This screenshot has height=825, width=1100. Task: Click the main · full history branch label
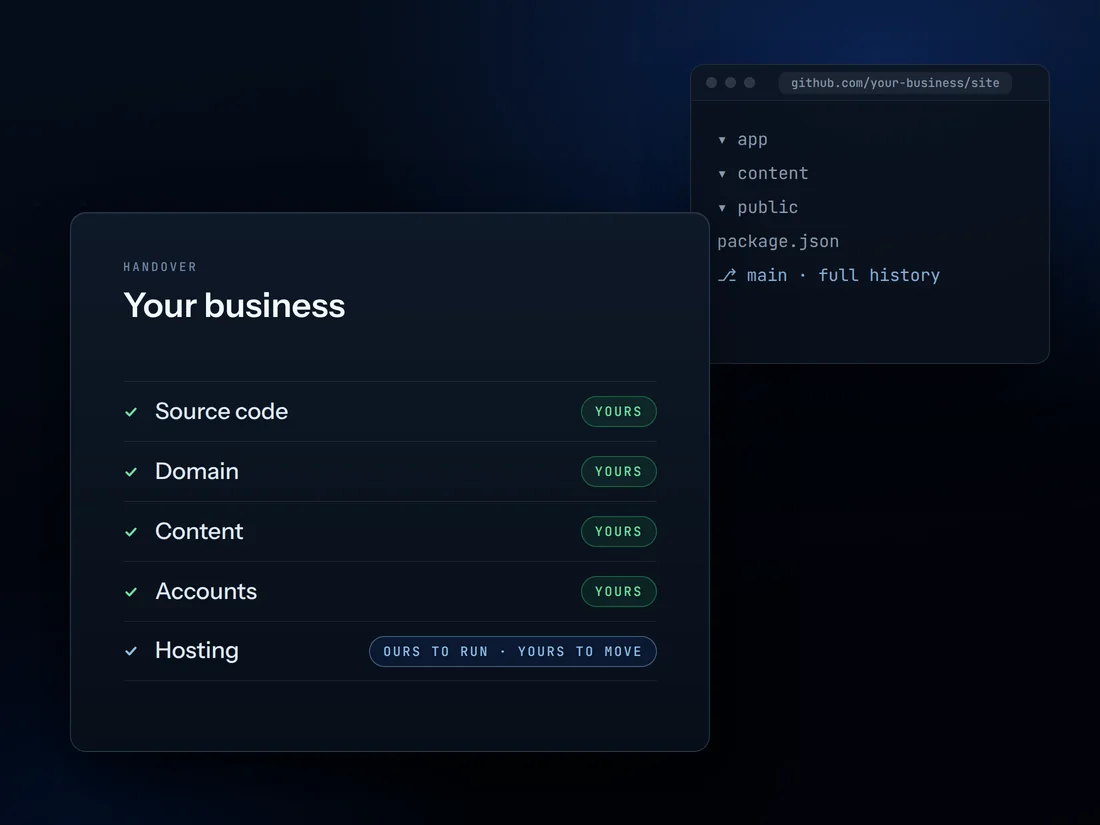[843, 276]
